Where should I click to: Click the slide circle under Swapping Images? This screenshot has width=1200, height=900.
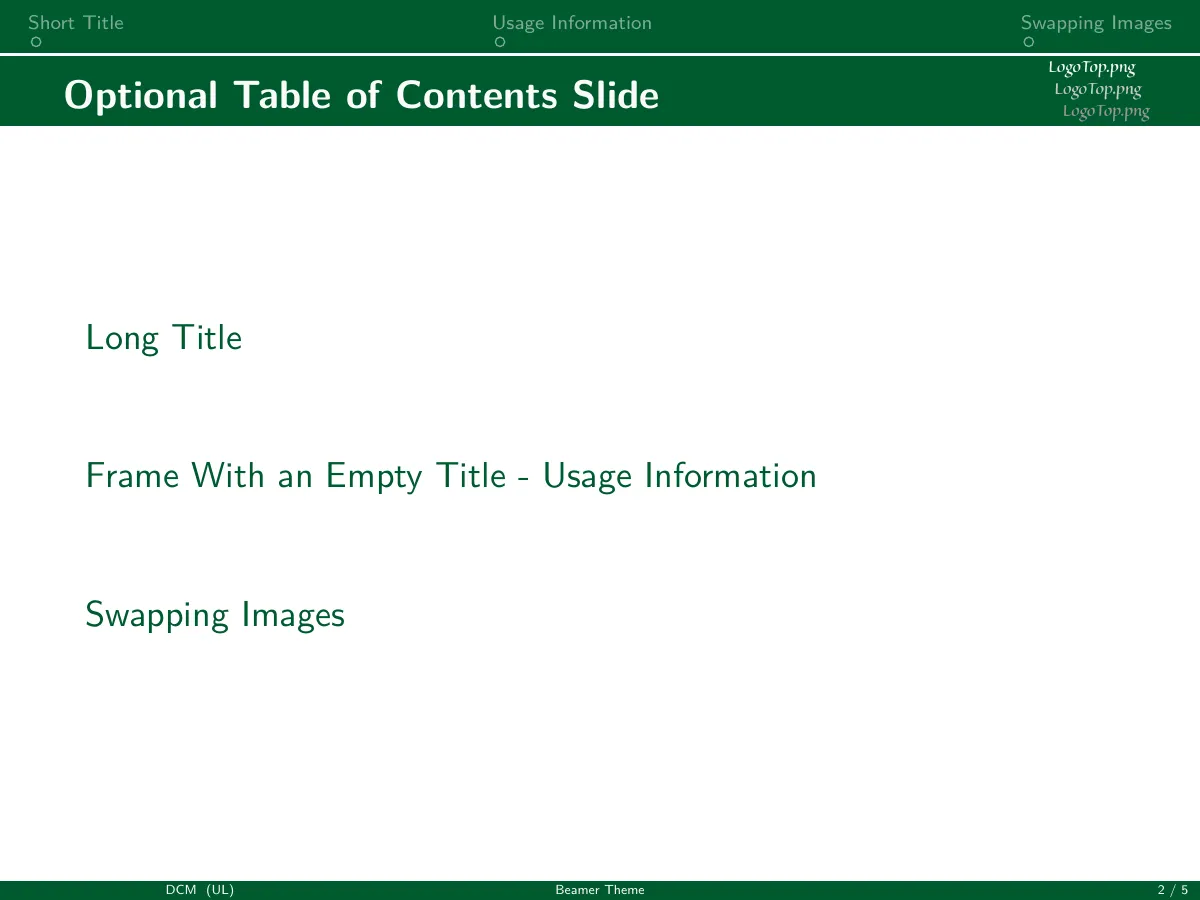[x=1029, y=43]
